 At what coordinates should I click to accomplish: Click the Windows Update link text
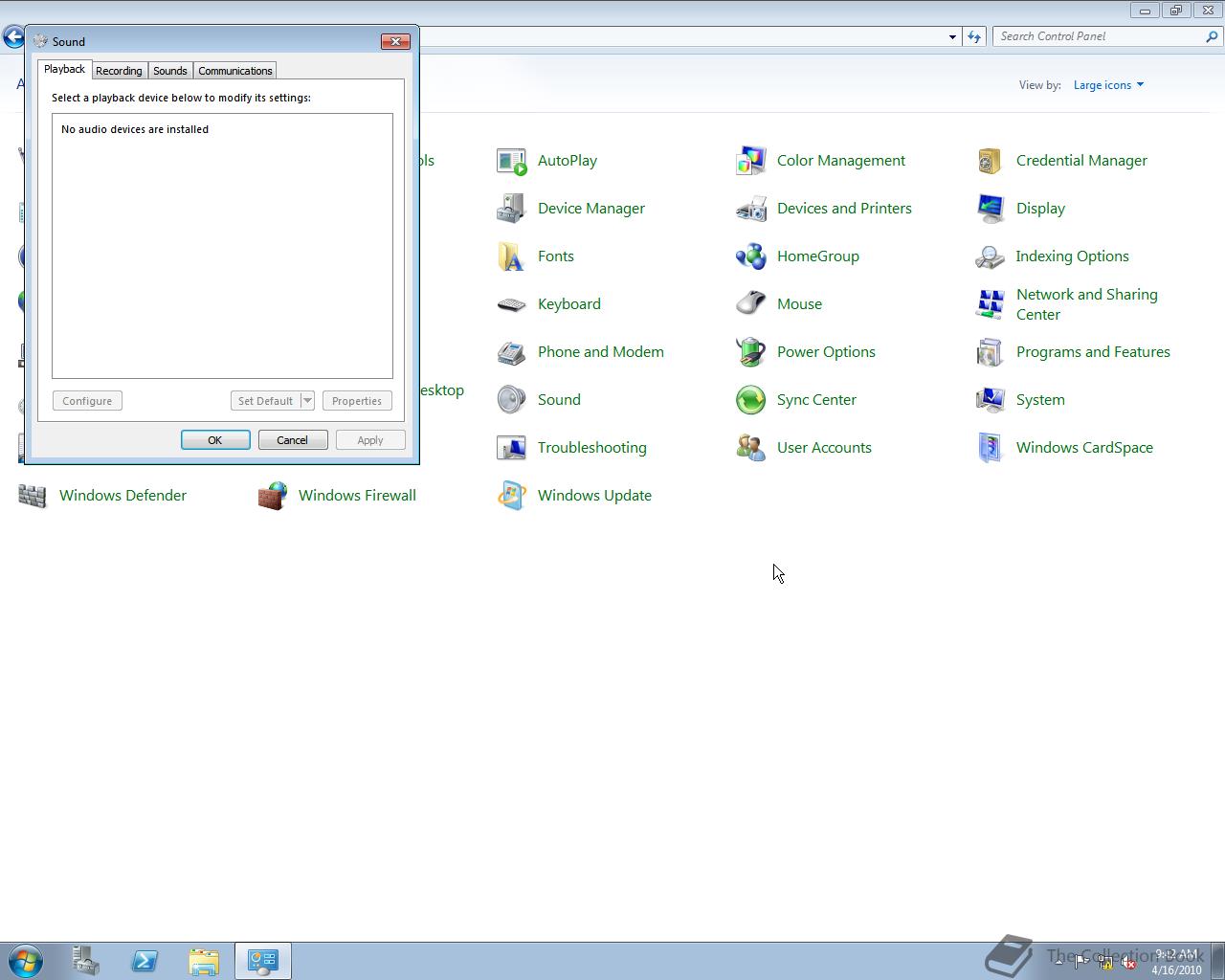click(x=594, y=496)
